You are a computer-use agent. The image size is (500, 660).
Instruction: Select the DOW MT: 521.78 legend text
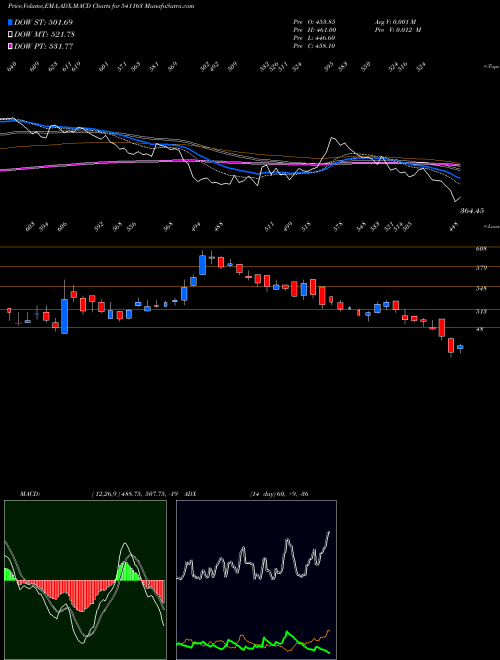click(x=45, y=35)
